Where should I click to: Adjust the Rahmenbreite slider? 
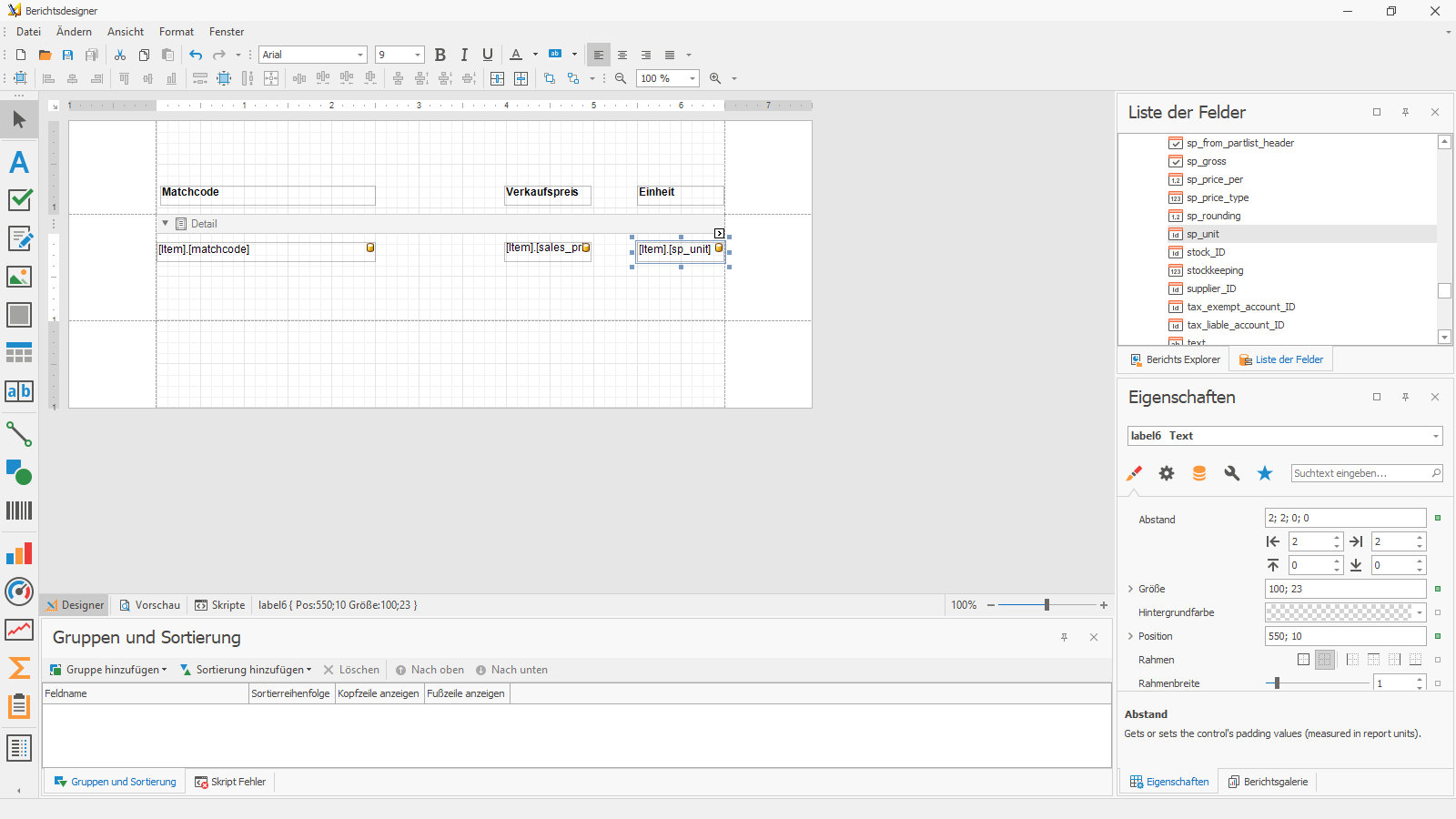click(1277, 682)
